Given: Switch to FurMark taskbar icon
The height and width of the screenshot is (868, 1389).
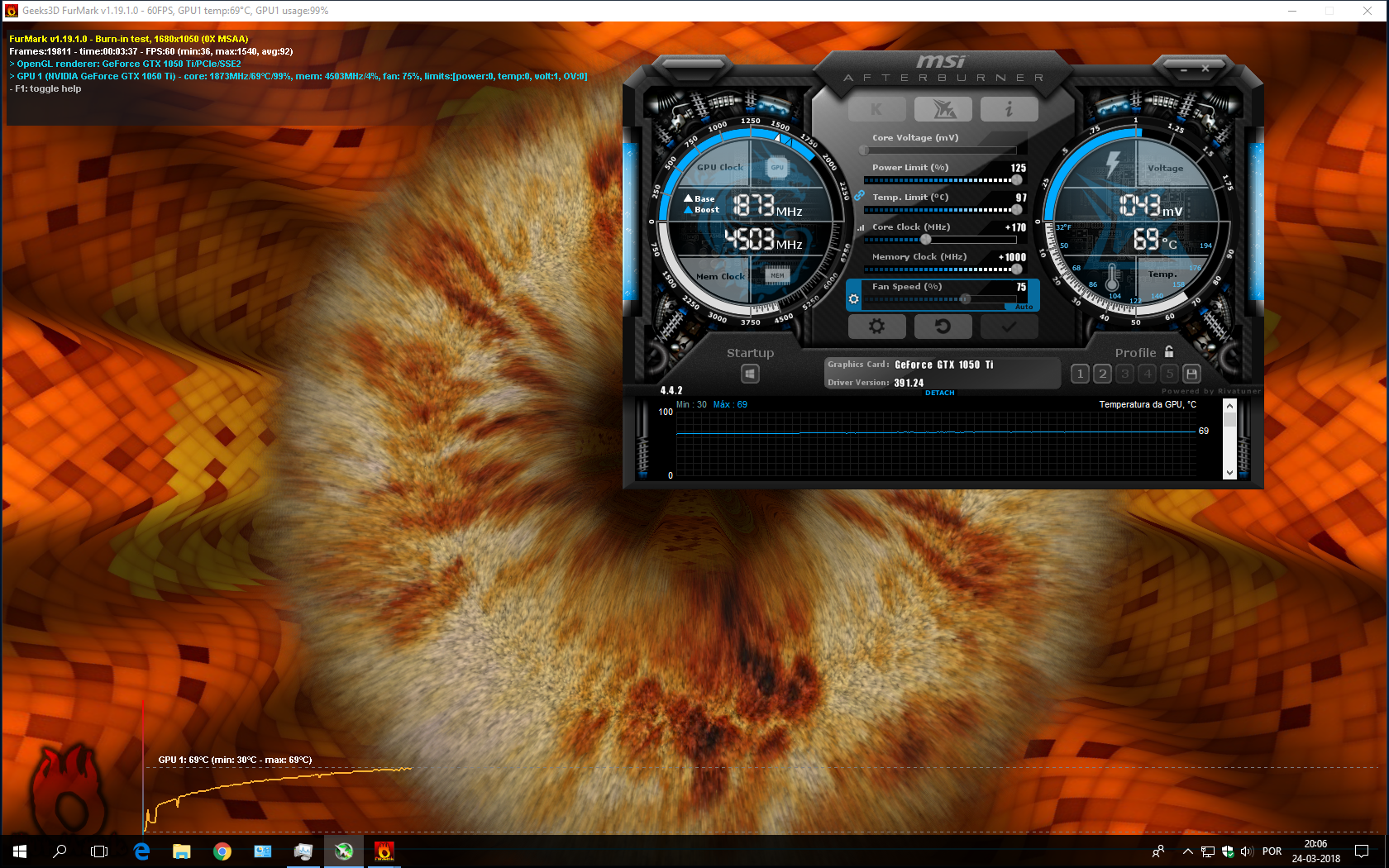Looking at the screenshot, I should tap(384, 851).
